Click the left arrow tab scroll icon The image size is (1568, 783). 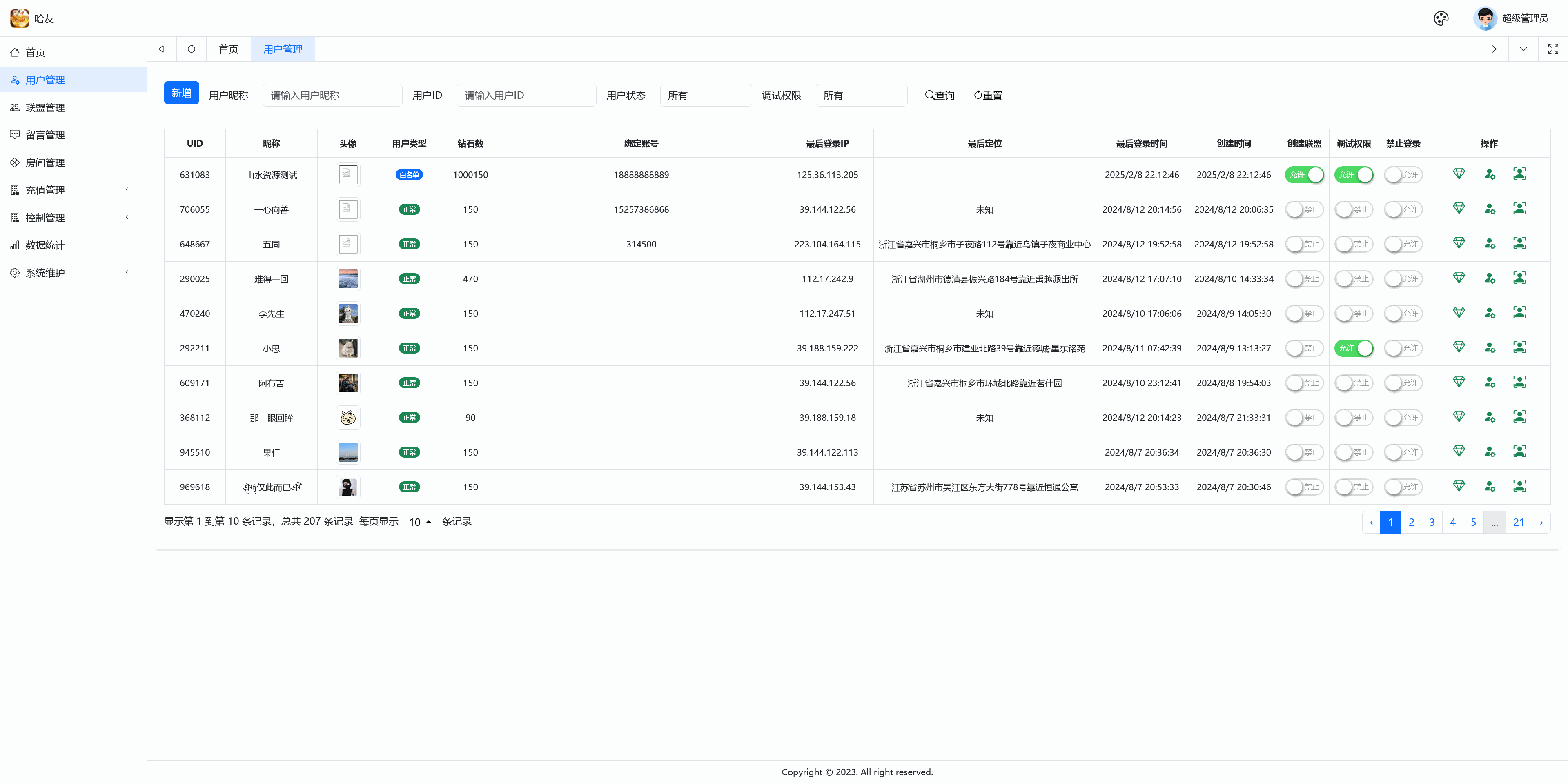161,49
